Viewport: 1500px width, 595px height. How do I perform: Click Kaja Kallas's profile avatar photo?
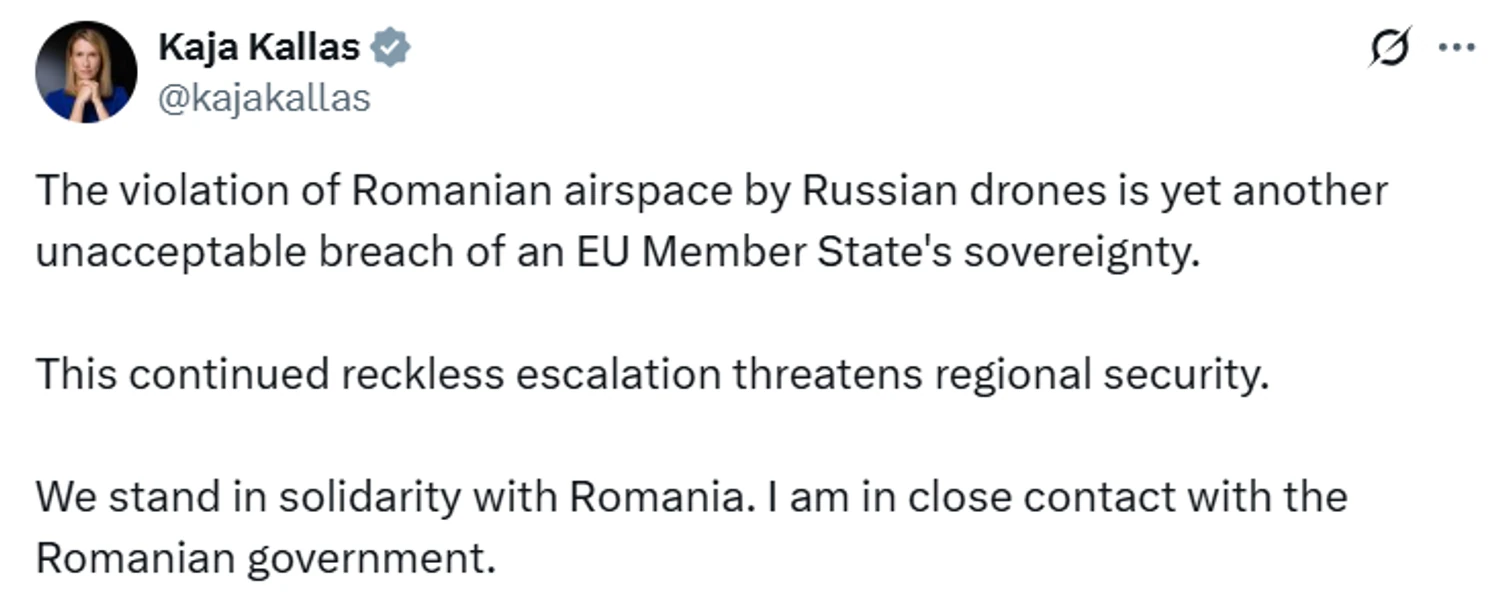[86, 71]
